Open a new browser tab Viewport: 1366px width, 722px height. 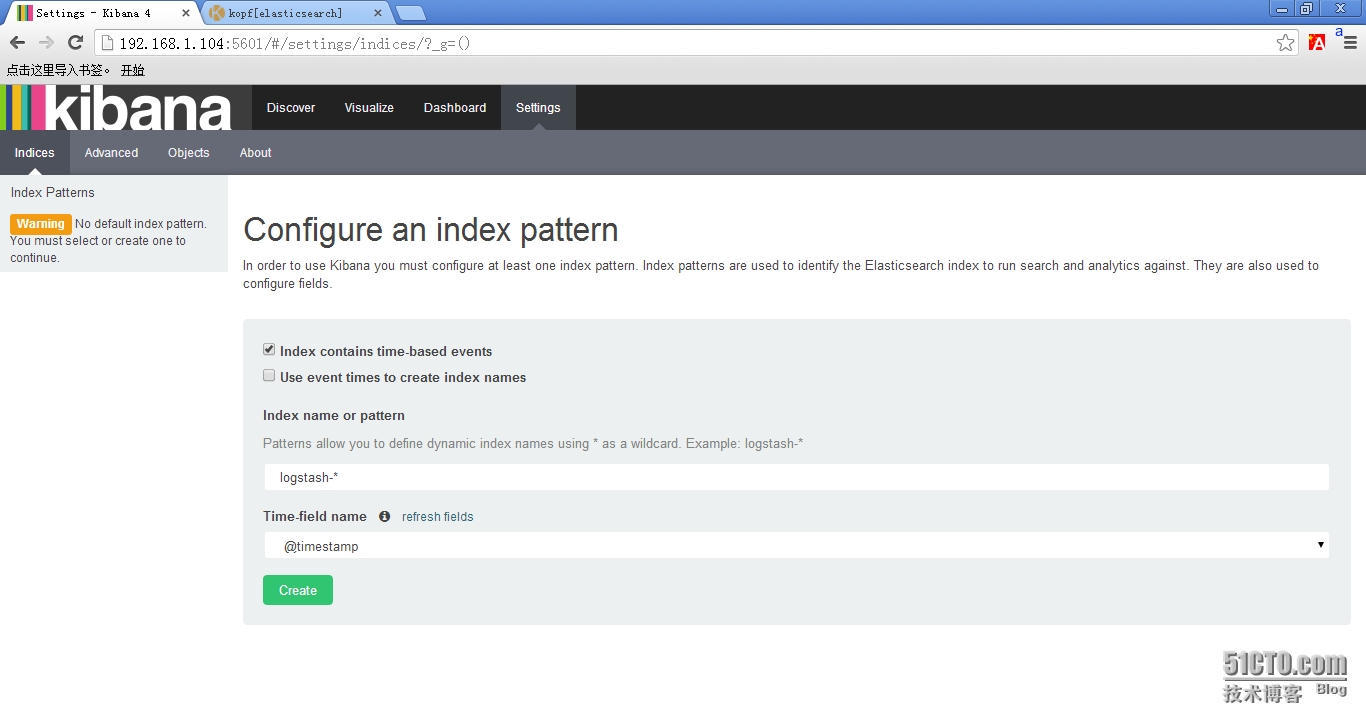[x=410, y=13]
